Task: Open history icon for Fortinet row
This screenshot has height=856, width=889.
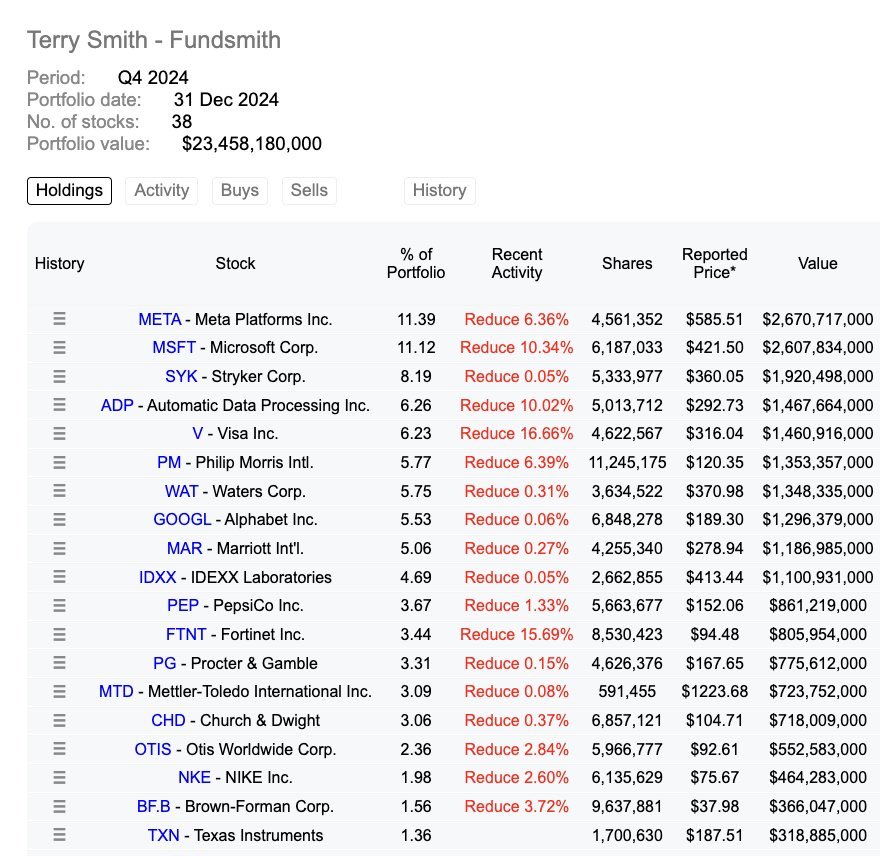Action: click(59, 634)
